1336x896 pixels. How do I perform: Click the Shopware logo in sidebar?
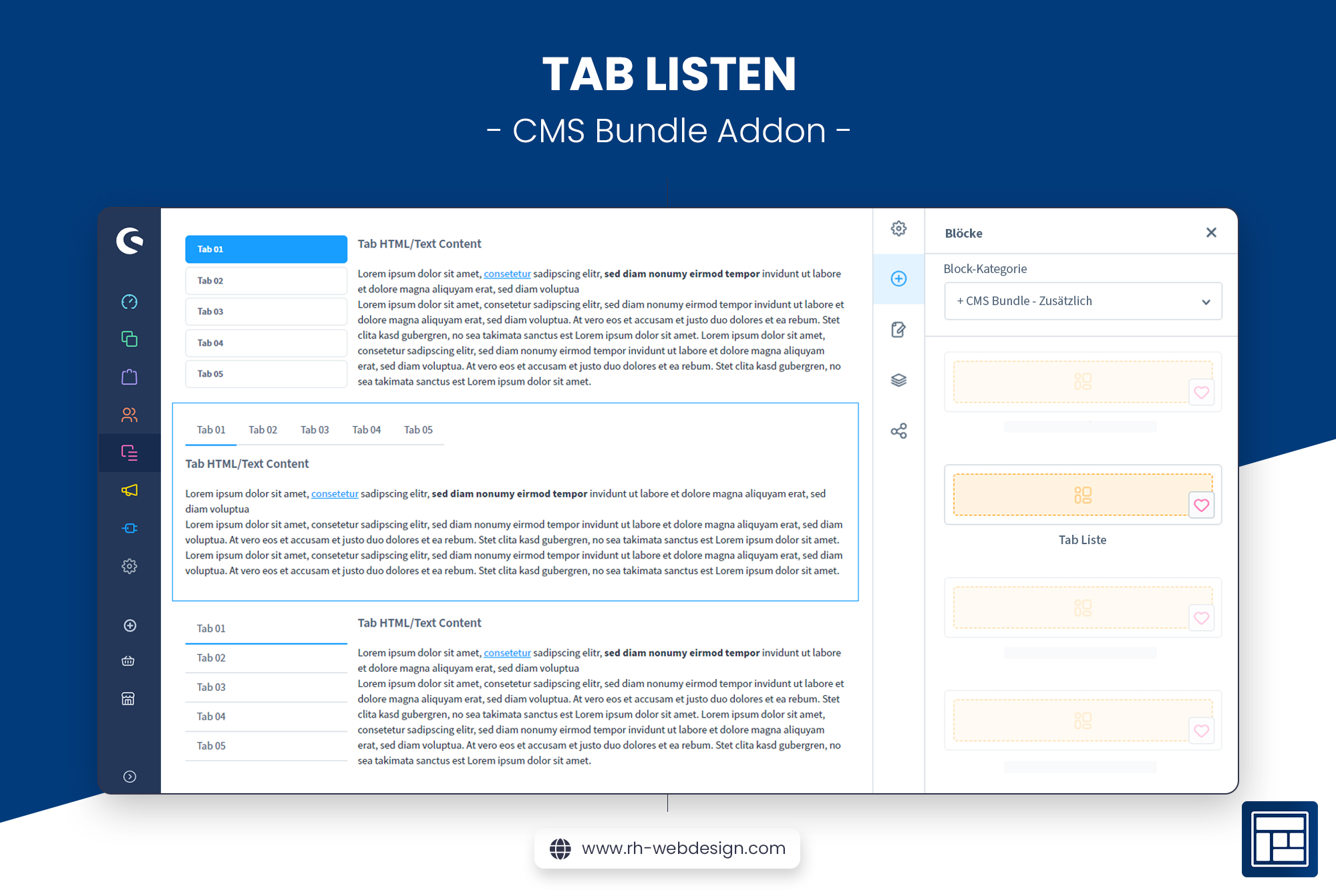(130, 241)
